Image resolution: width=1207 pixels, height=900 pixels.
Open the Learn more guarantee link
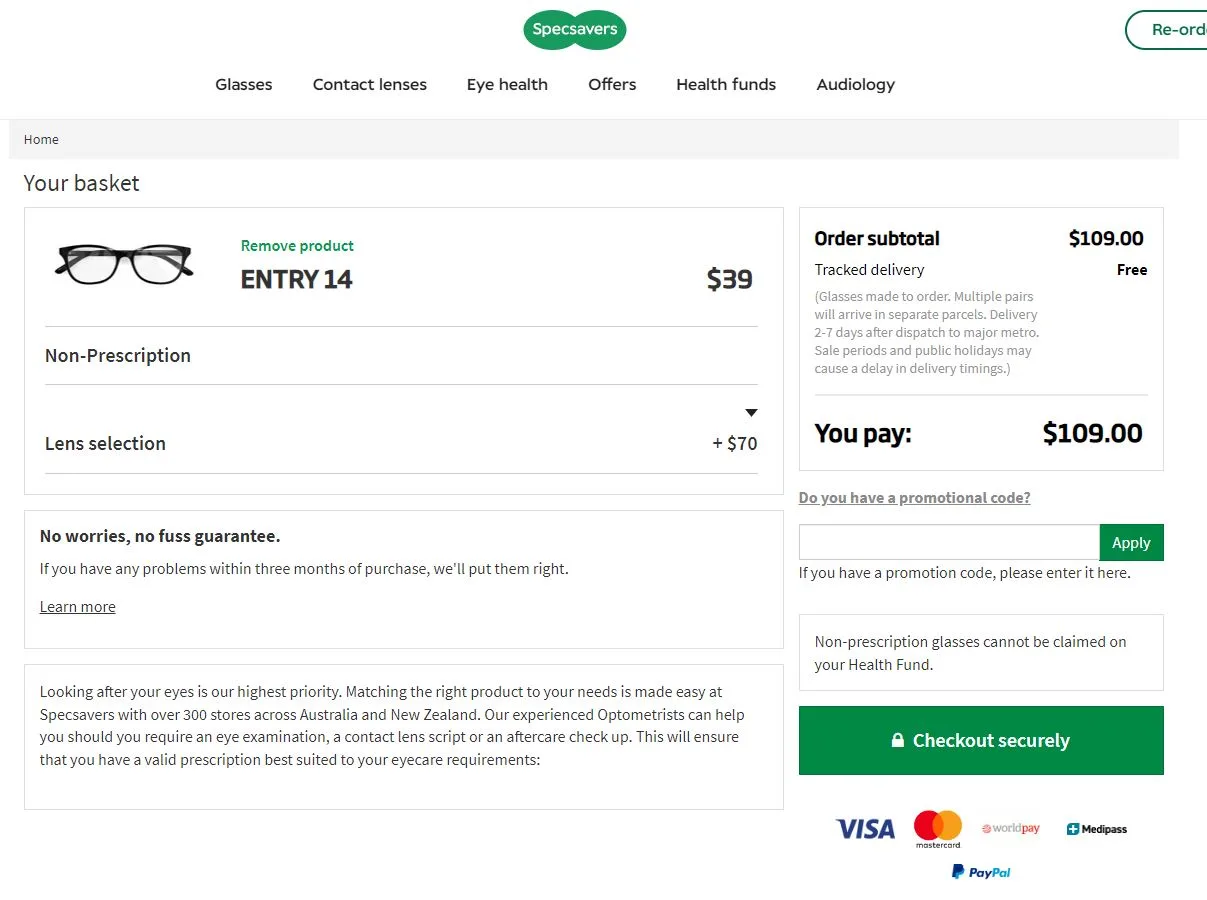tap(77, 607)
